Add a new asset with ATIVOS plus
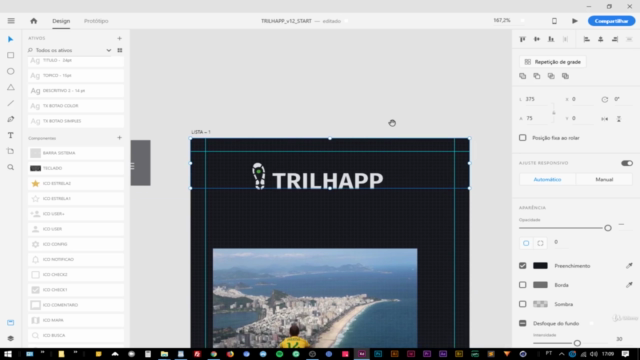Image resolution: width=640 pixels, height=360 pixels. click(x=120, y=38)
